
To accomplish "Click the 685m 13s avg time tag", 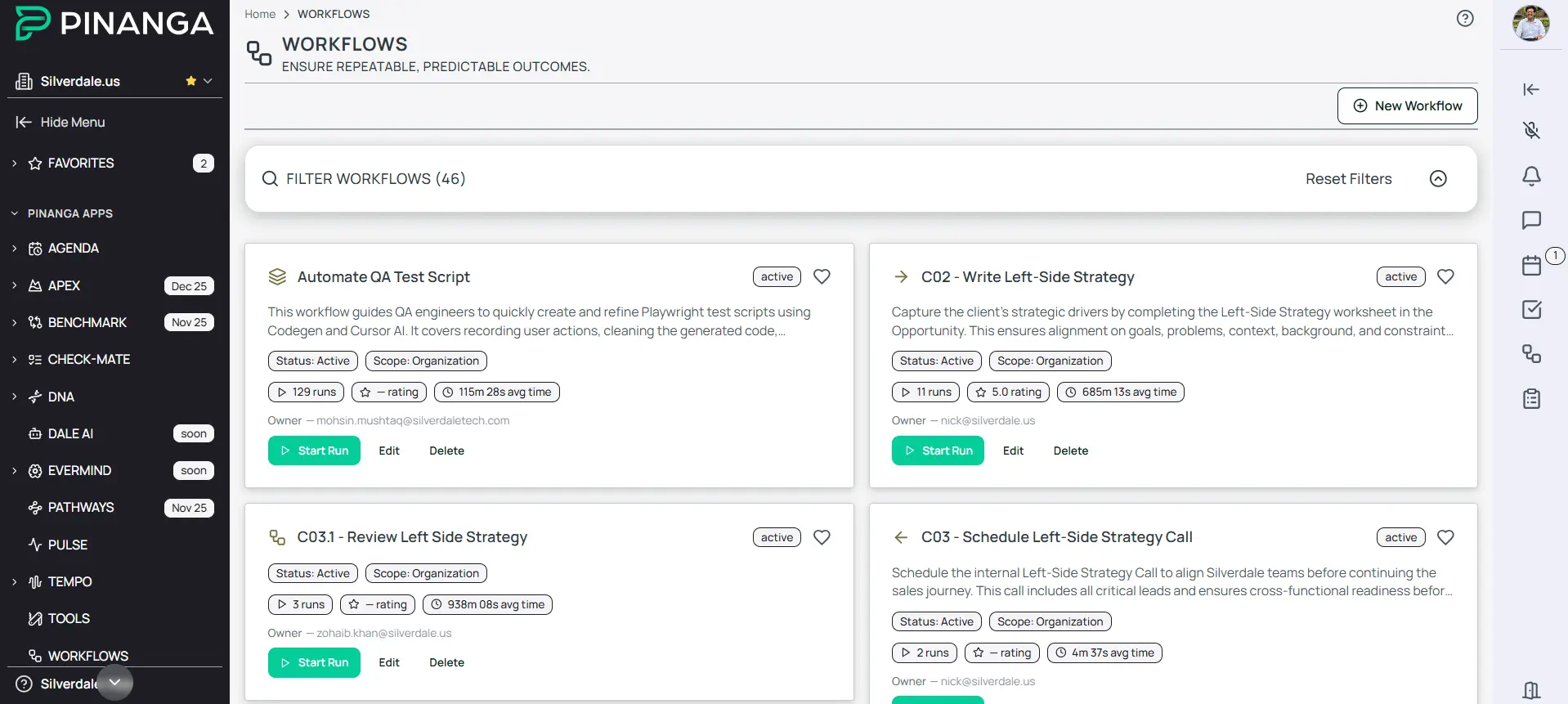I will coord(1121,392).
